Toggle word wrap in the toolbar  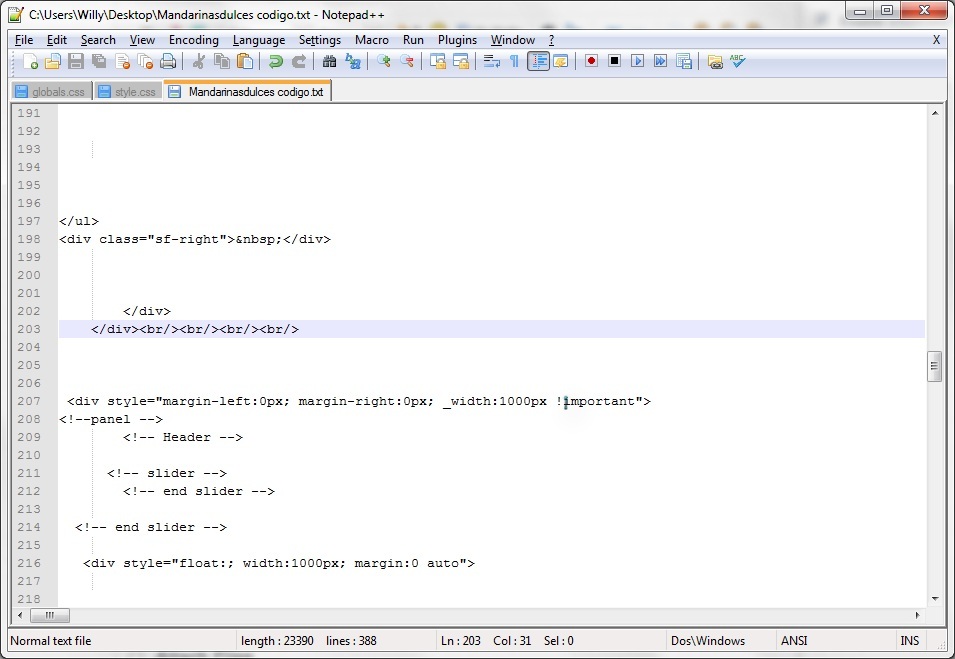(x=492, y=61)
